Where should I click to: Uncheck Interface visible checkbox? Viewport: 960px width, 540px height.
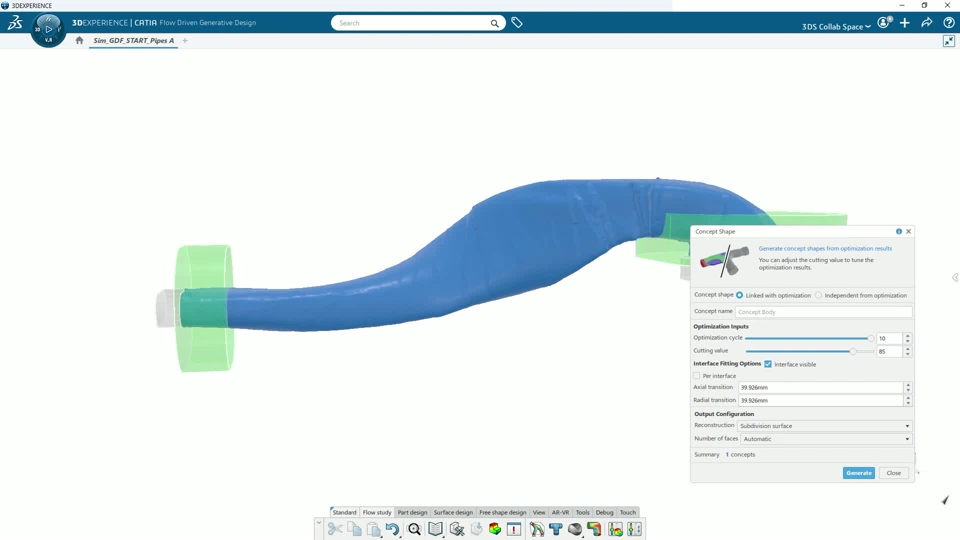click(x=768, y=364)
